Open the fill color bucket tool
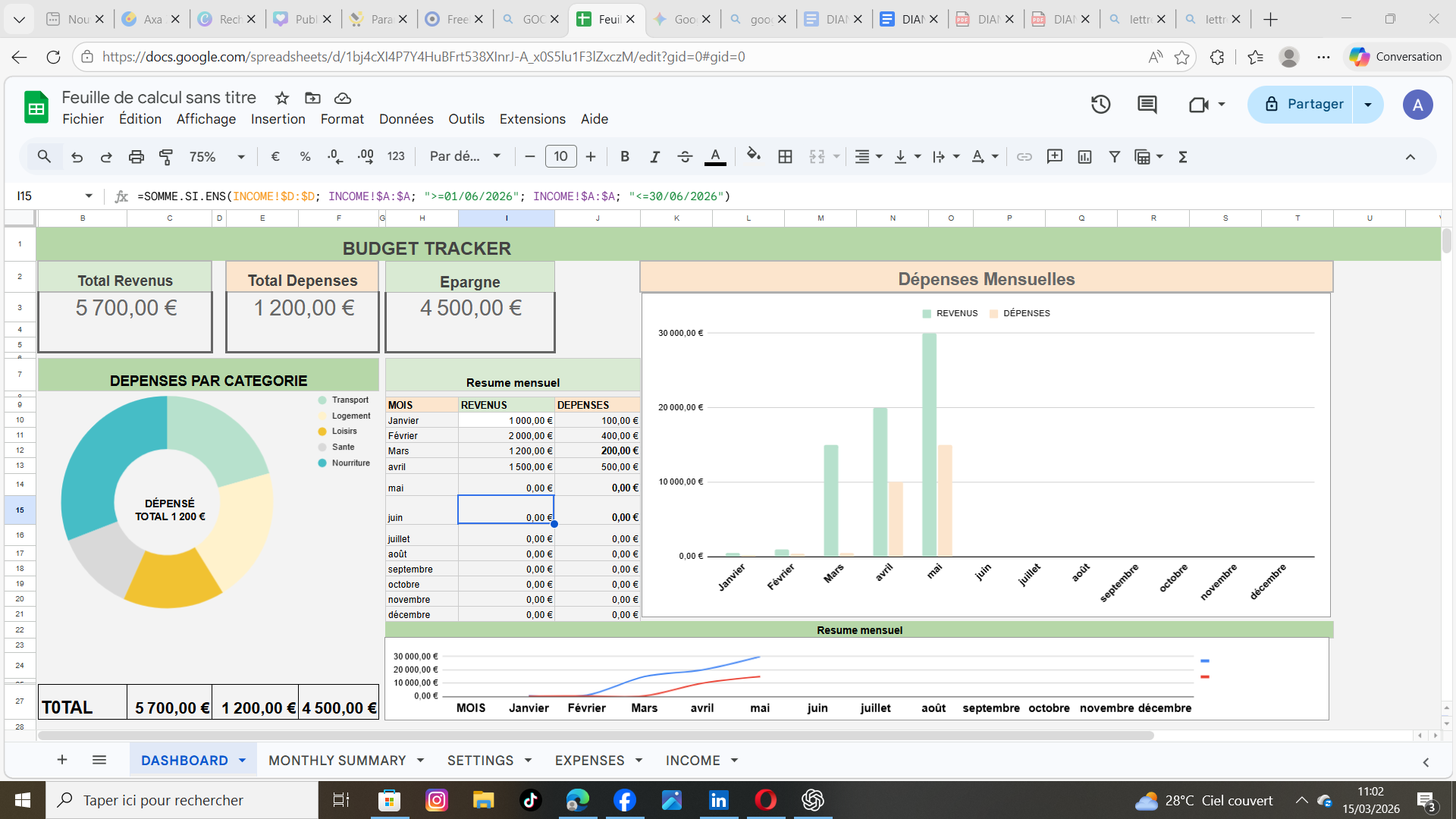The height and width of the screenshot is (819, 1456). (753, 156)
